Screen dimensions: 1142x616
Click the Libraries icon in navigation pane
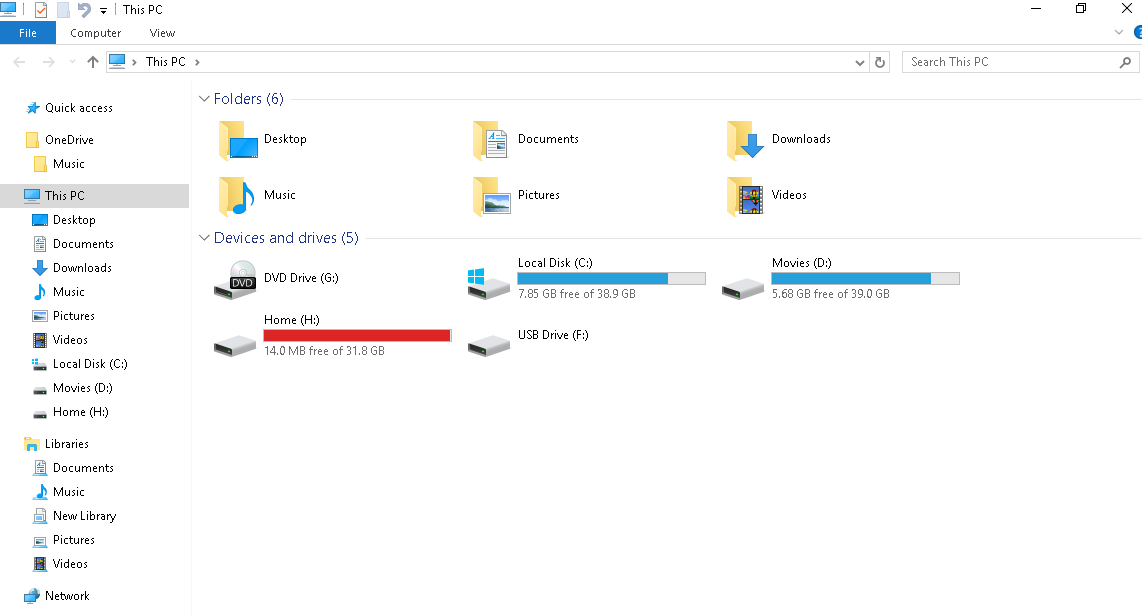tap(32, 443)
